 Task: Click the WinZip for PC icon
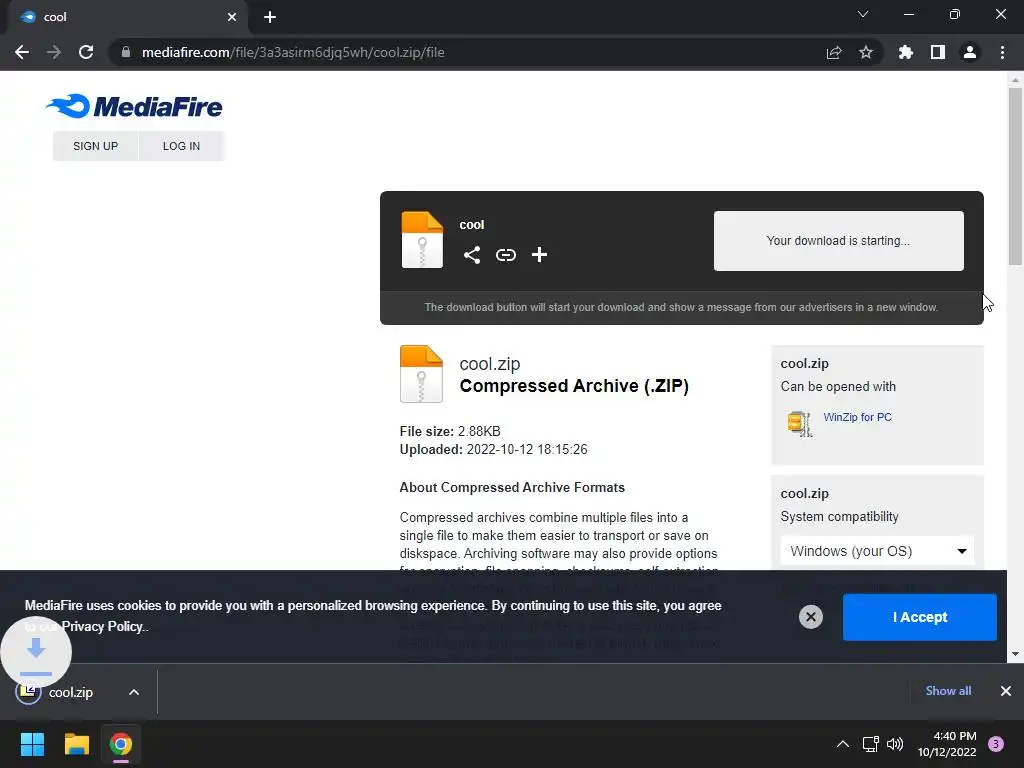799,424
